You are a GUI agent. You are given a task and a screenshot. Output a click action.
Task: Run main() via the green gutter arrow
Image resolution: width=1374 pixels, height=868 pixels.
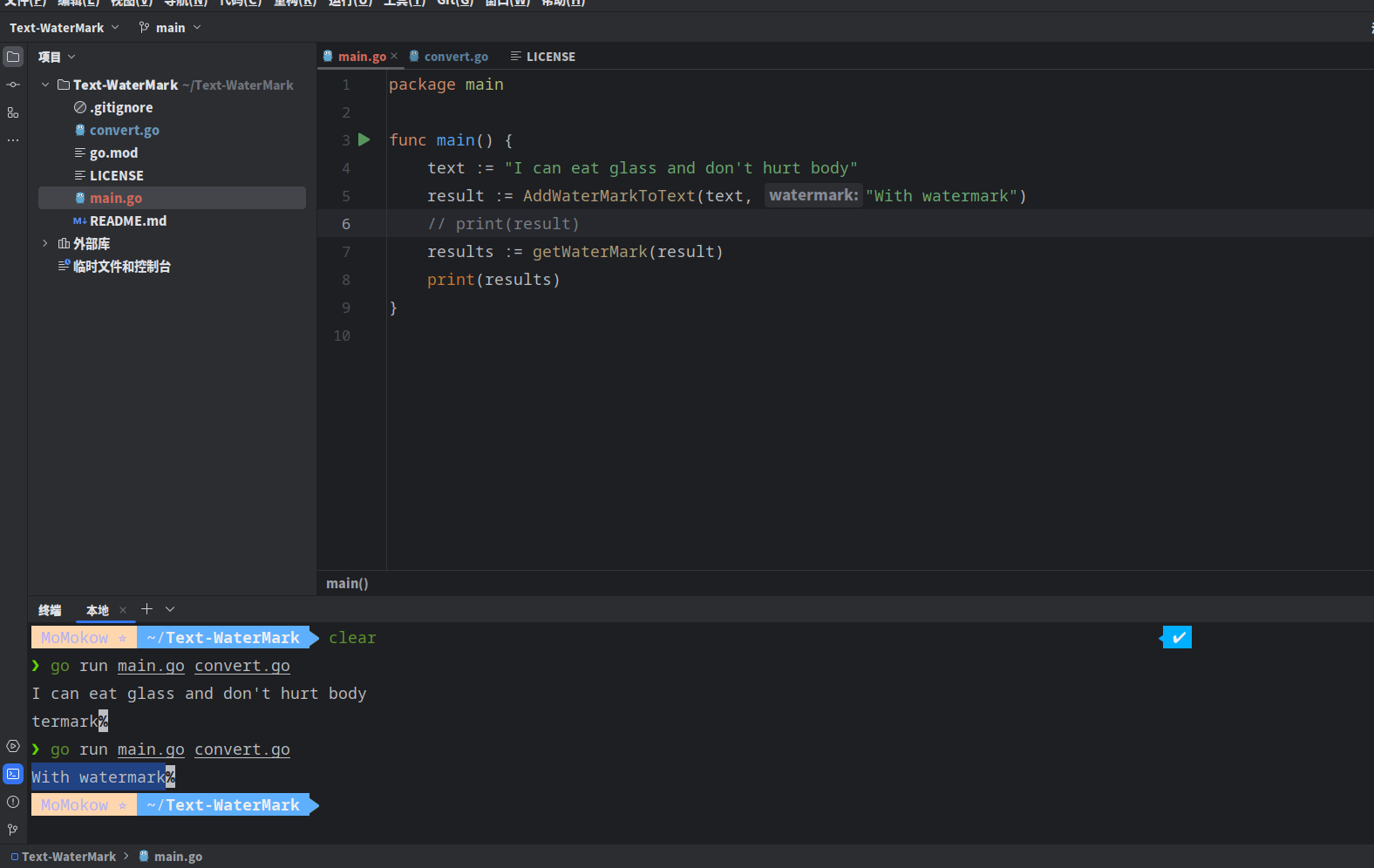tap(364, 139)
